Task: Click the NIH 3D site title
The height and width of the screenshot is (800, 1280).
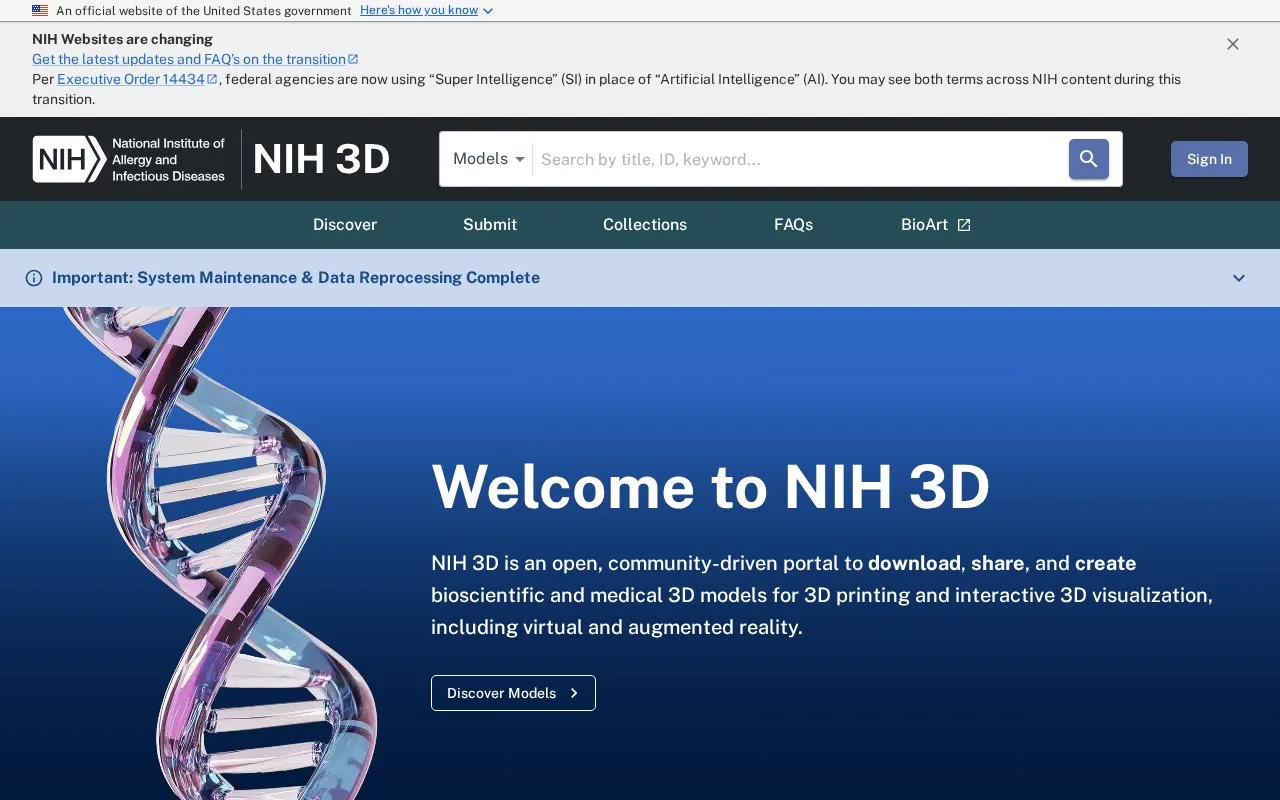Action: click(322, 159)
